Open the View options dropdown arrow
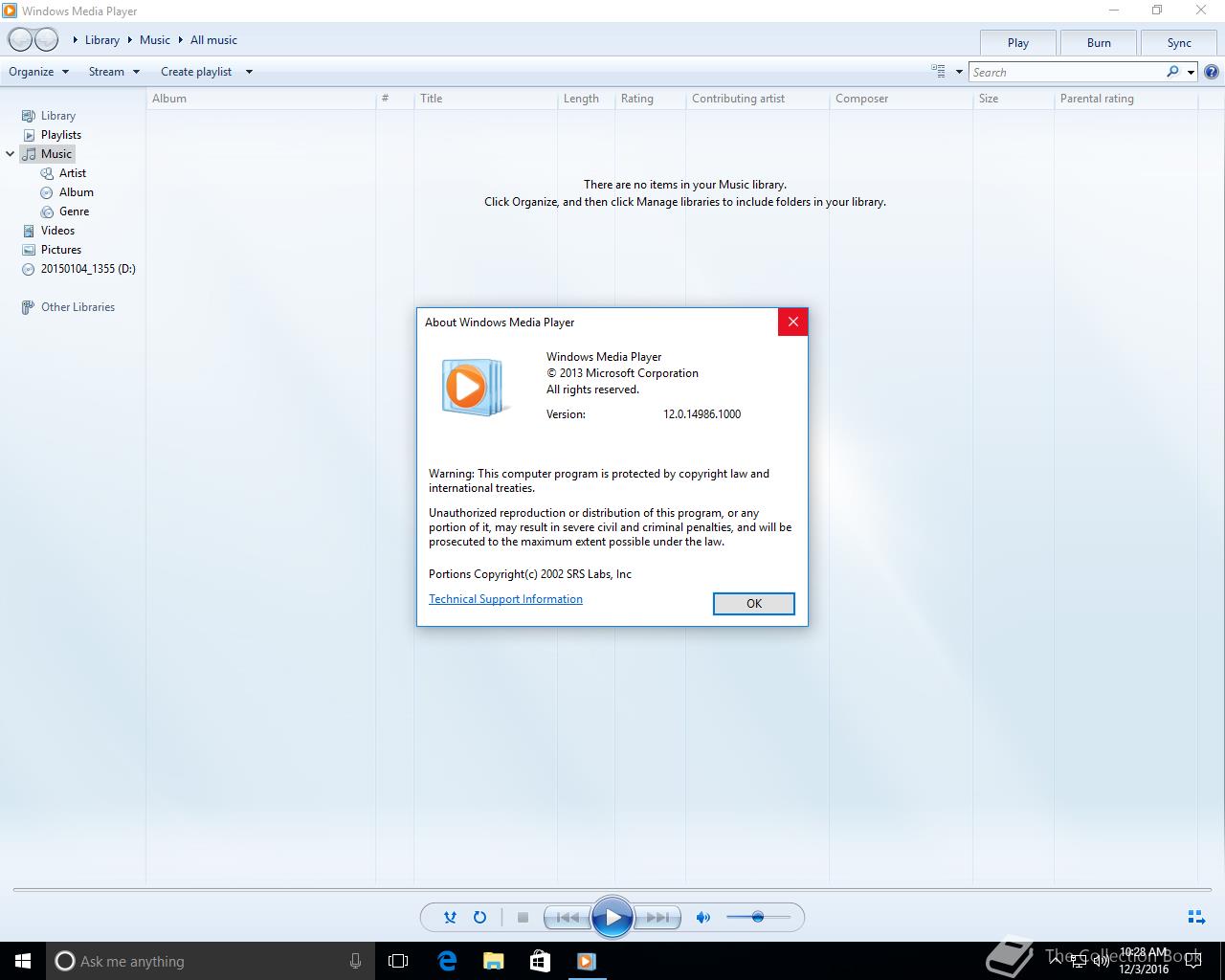Image resolution: width=1225 pixels, height=980 pixels. tap(959, 72)
